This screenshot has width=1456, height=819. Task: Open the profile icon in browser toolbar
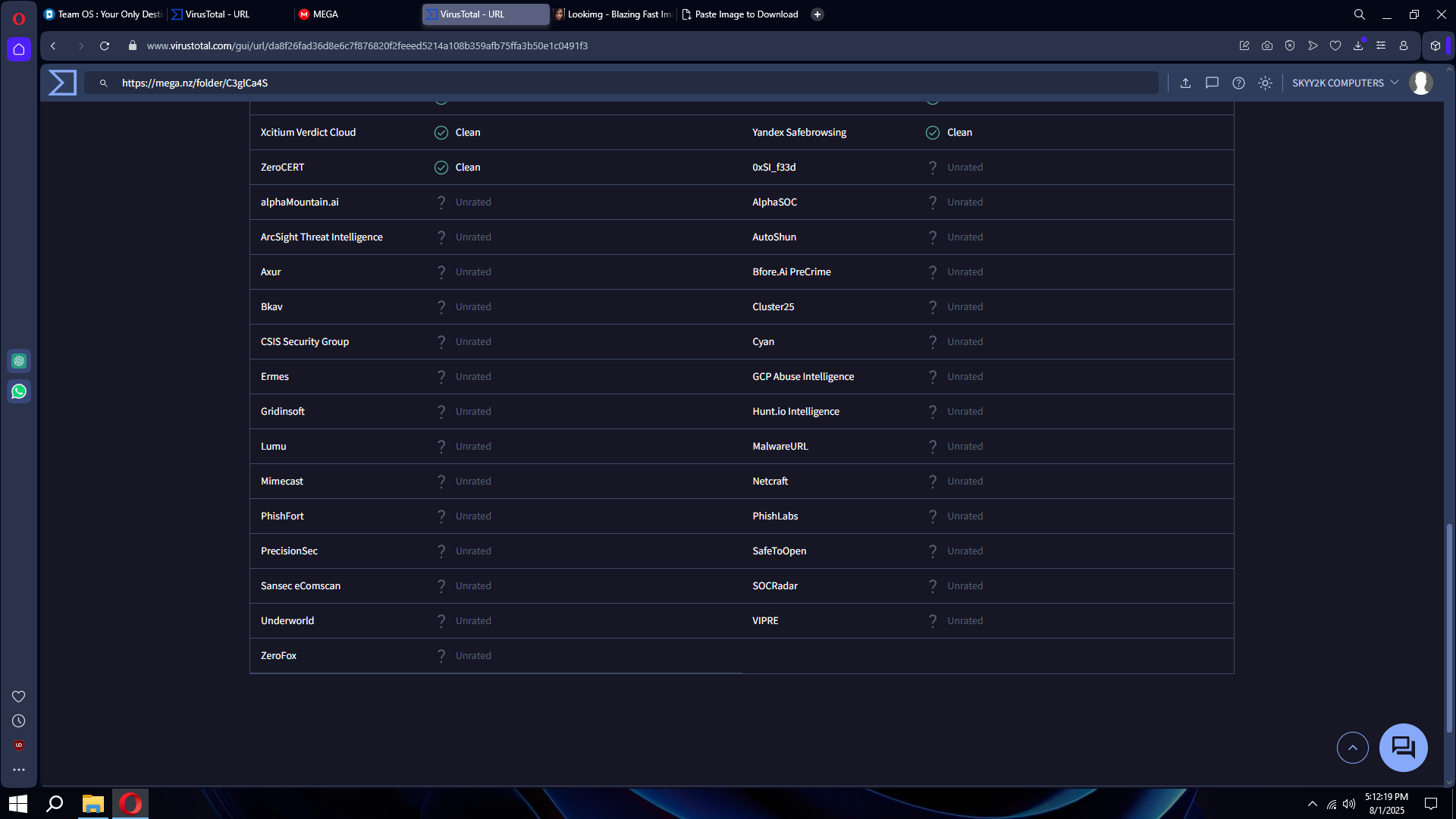click(1404, 45)
